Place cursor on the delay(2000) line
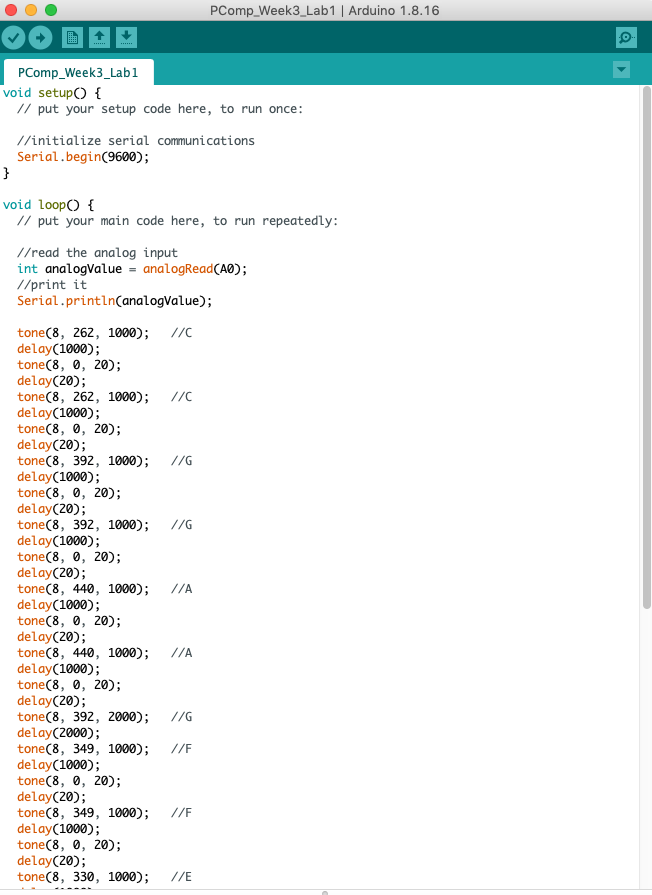 coord(58,733)
